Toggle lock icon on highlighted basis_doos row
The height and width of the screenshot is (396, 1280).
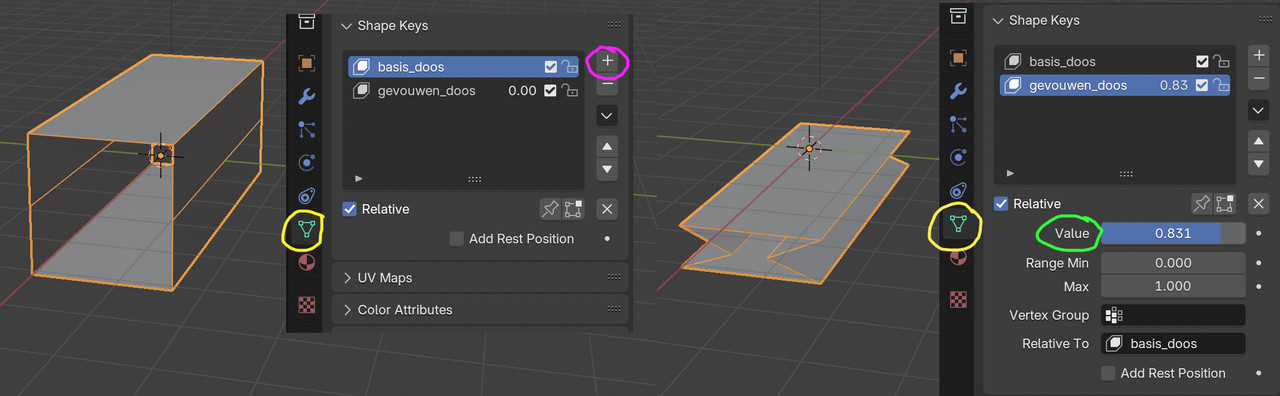[x=569, y=67]
